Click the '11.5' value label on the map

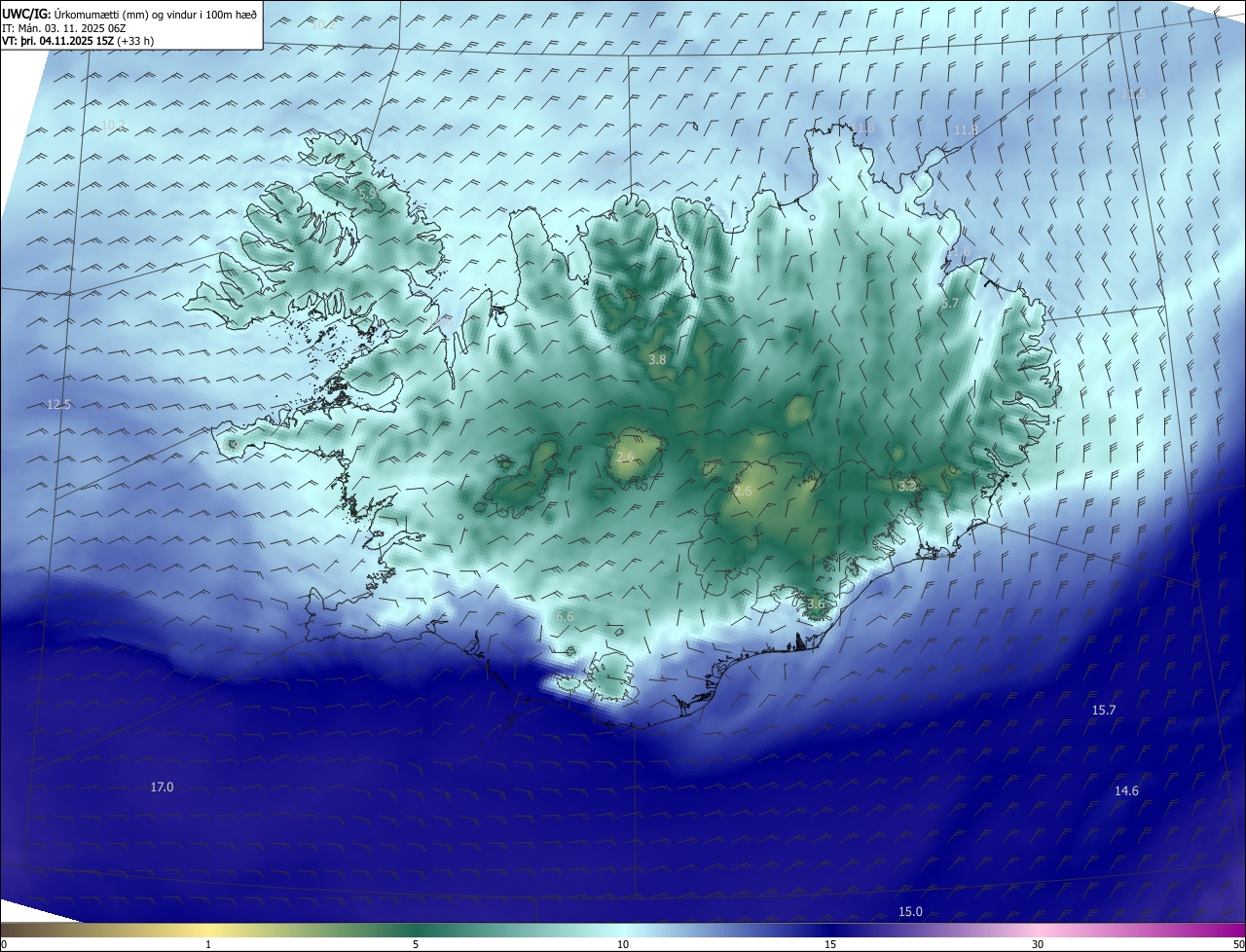click(1133, 94)
